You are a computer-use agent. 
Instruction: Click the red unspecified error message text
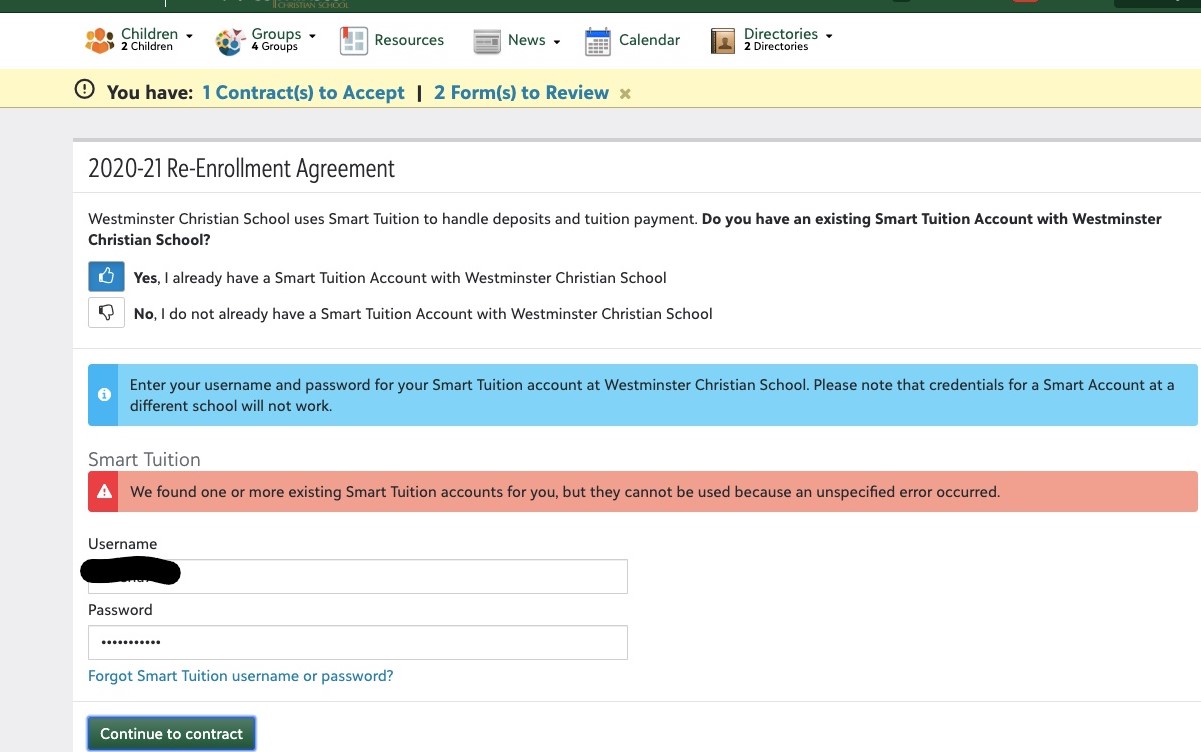click(565, 492)
